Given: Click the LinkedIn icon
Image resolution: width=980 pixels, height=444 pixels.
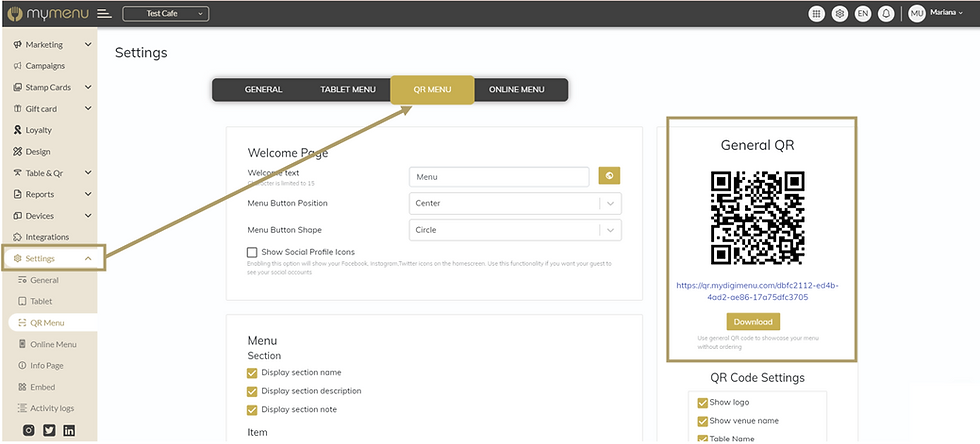Looking at the screenshot, I should point(69,430).
